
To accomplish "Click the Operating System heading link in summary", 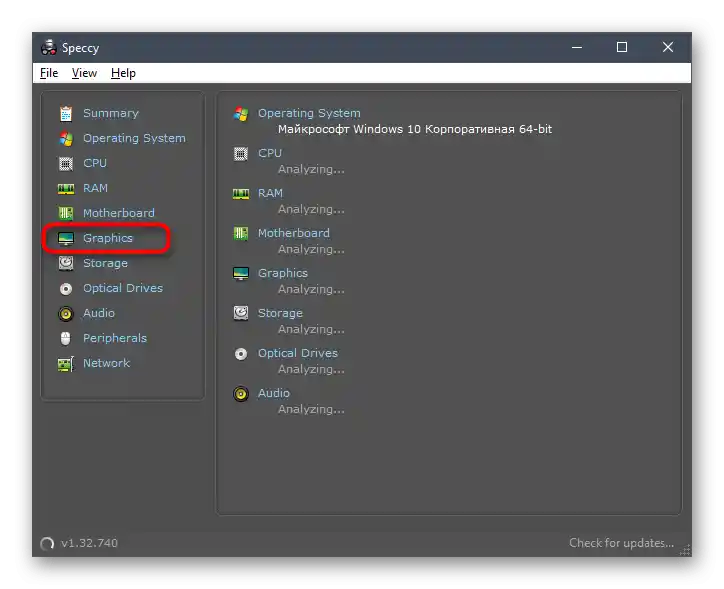I will click(309, 113).
